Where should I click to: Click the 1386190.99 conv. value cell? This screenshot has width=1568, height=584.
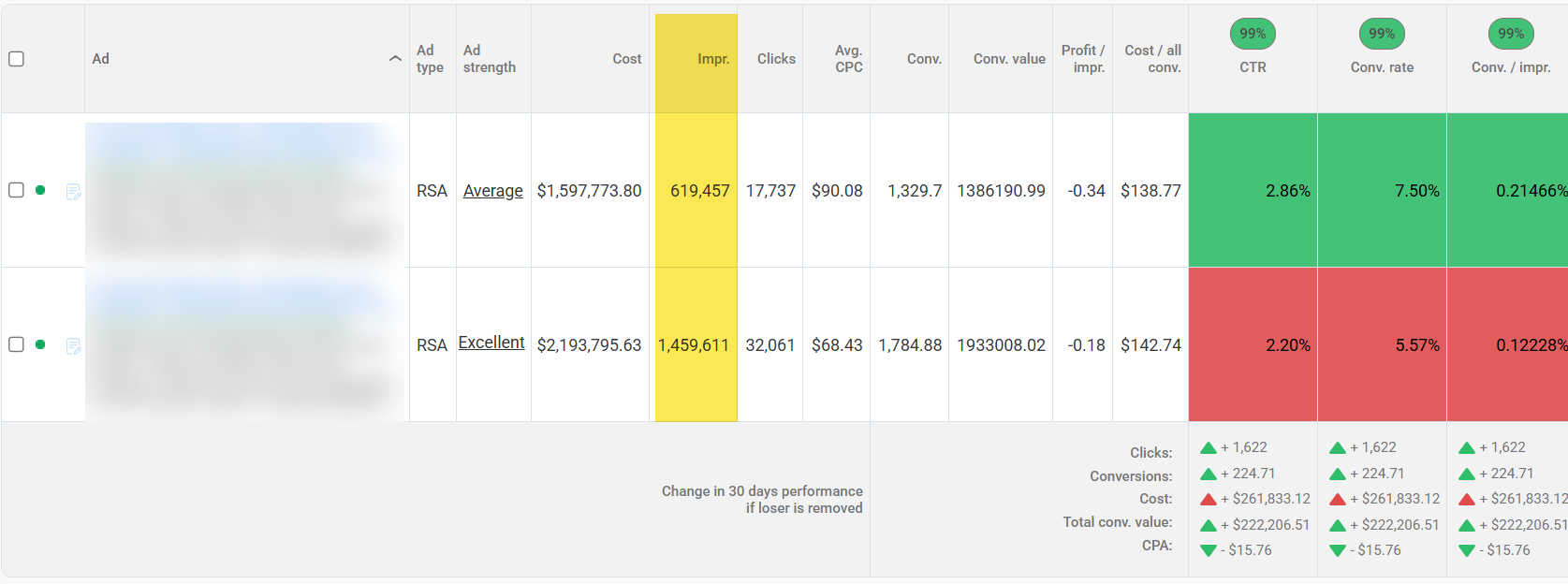point(1001,191)
